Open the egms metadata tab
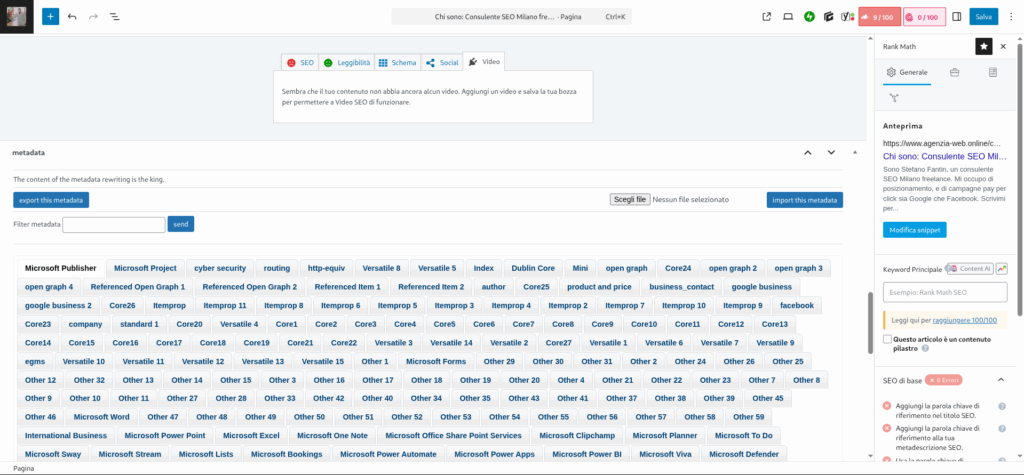1024x475 pixels. (35, 361)
